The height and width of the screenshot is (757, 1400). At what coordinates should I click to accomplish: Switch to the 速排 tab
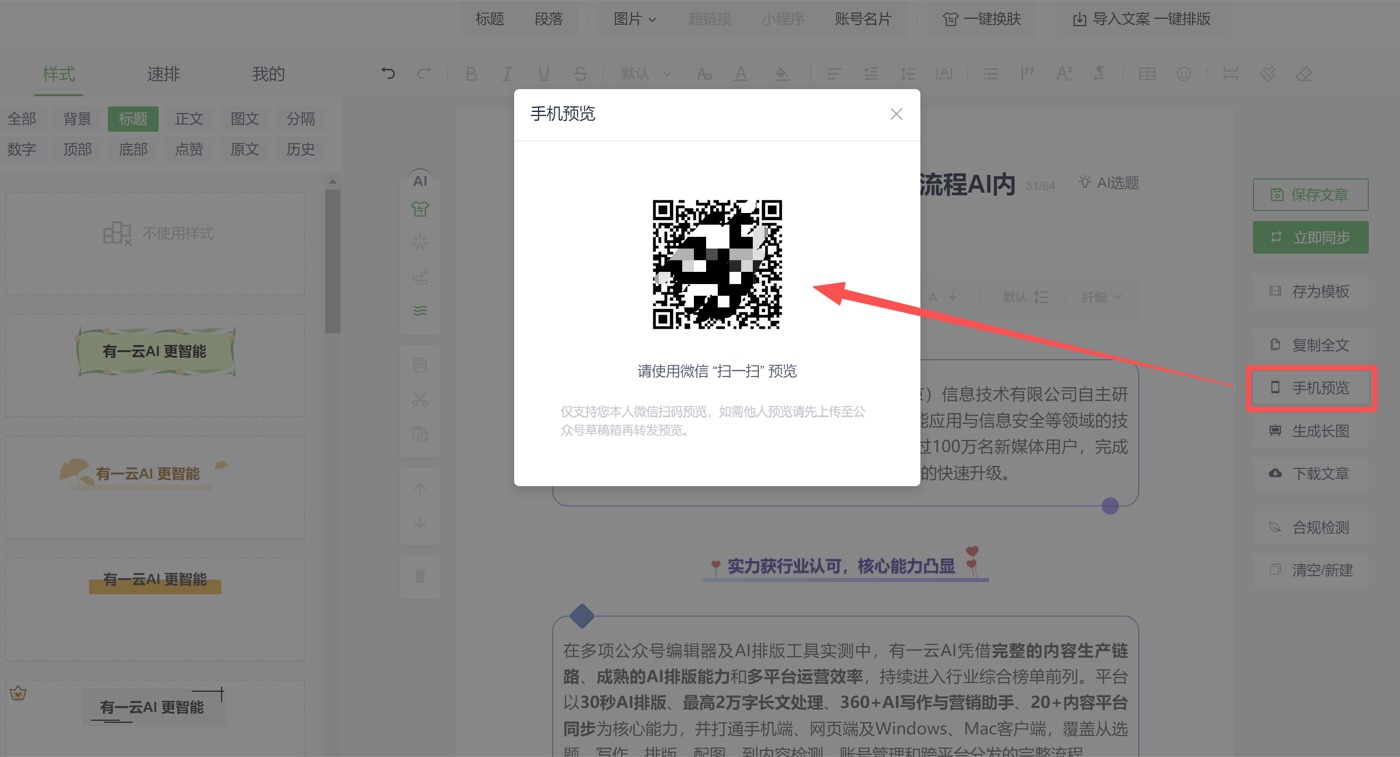click(163, 74)
